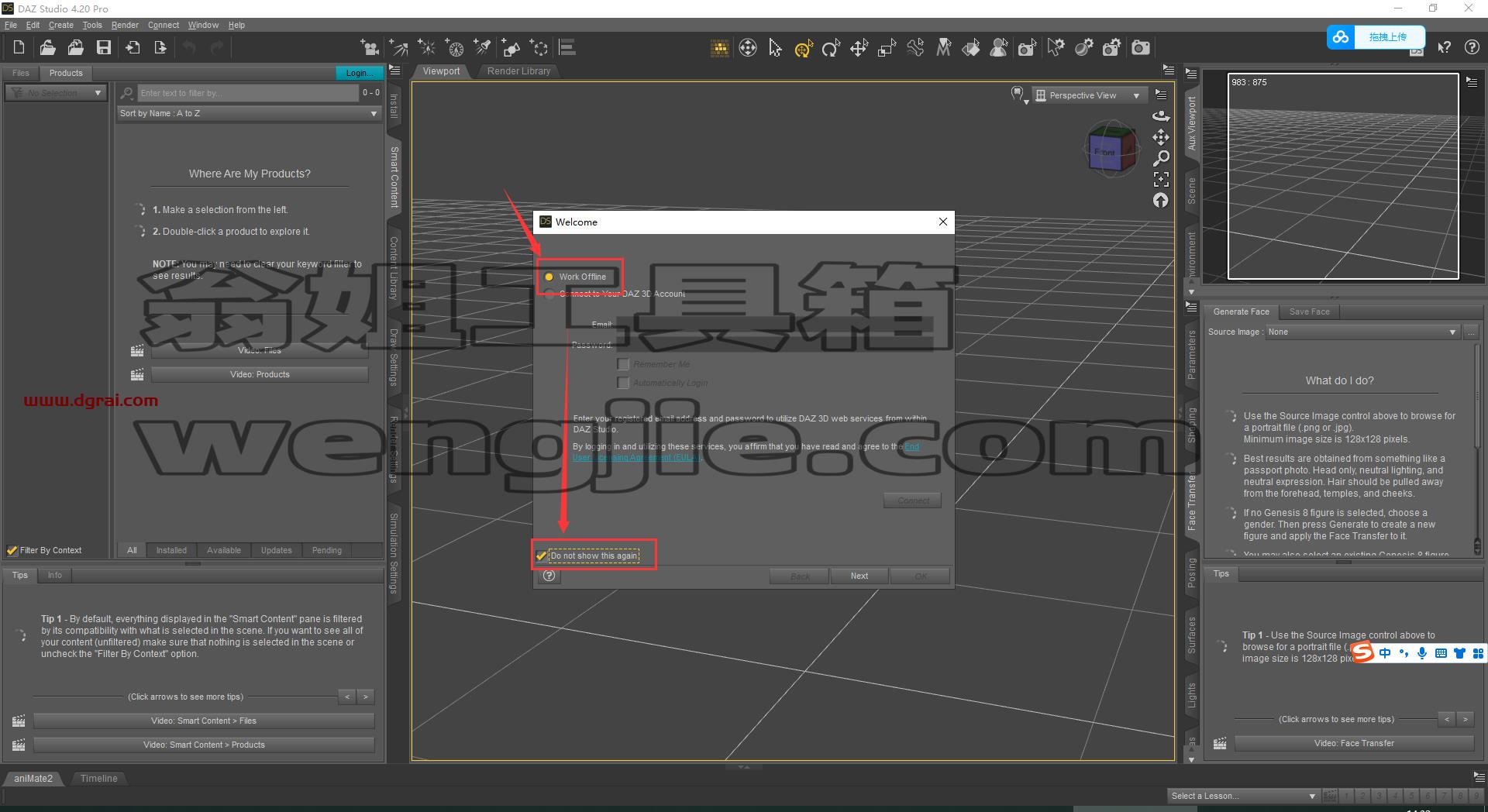The height and width of the screenshot is (812, 1488).
Task: Switch to the Timeline tab
Action: tap(99, 778)
